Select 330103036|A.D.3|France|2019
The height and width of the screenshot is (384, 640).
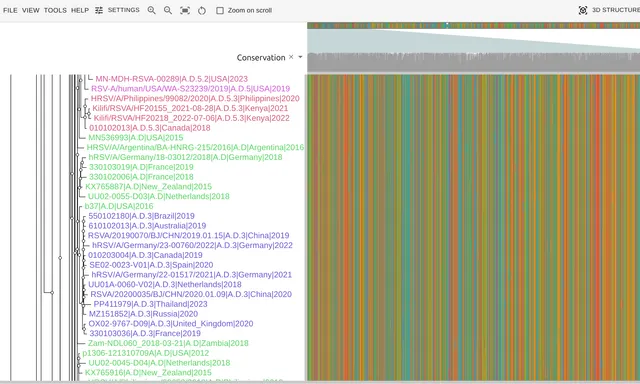[x=145, y=333]
